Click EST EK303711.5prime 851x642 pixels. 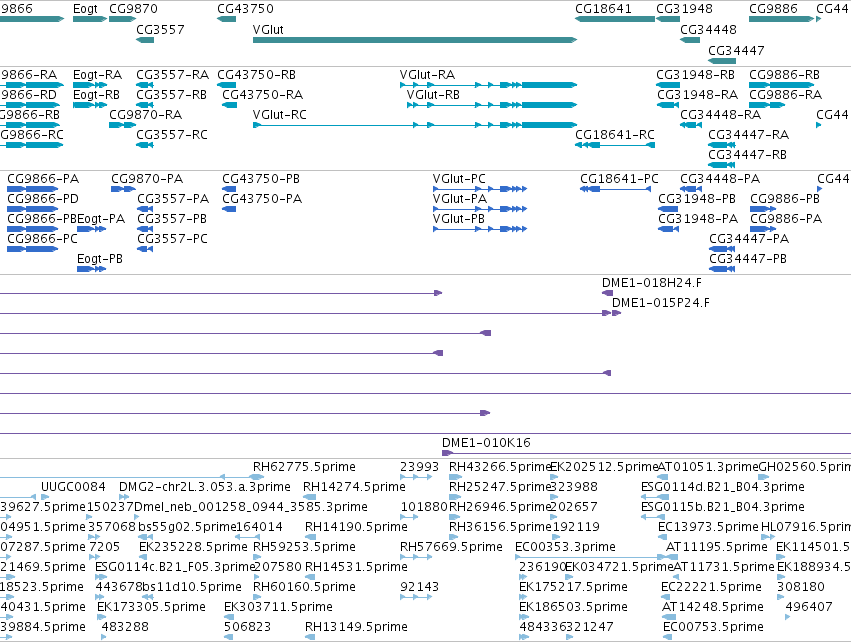click(228, 617)
